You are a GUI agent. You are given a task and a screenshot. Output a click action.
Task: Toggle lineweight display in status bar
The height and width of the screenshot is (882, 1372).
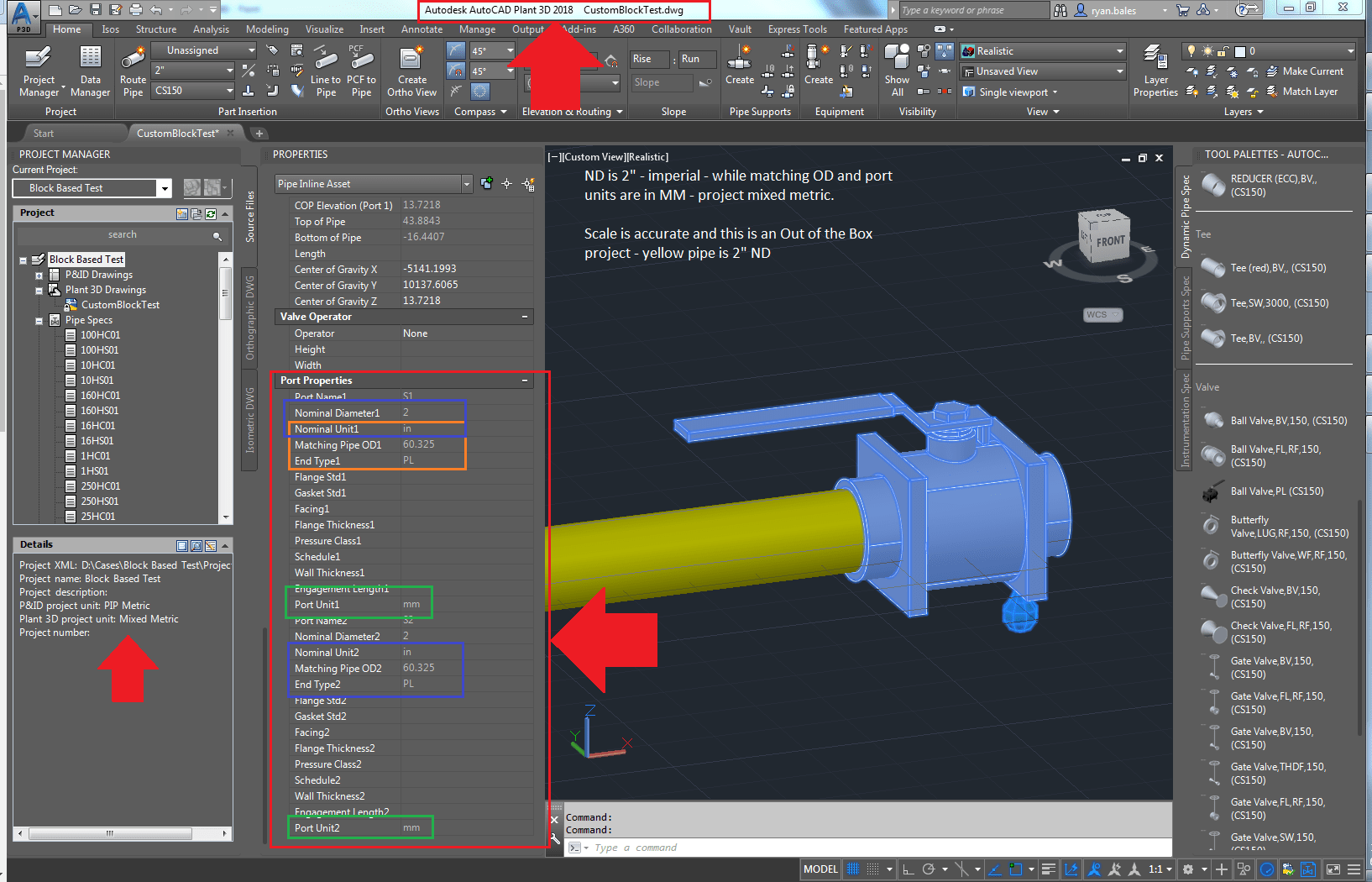coord(1048,869)
